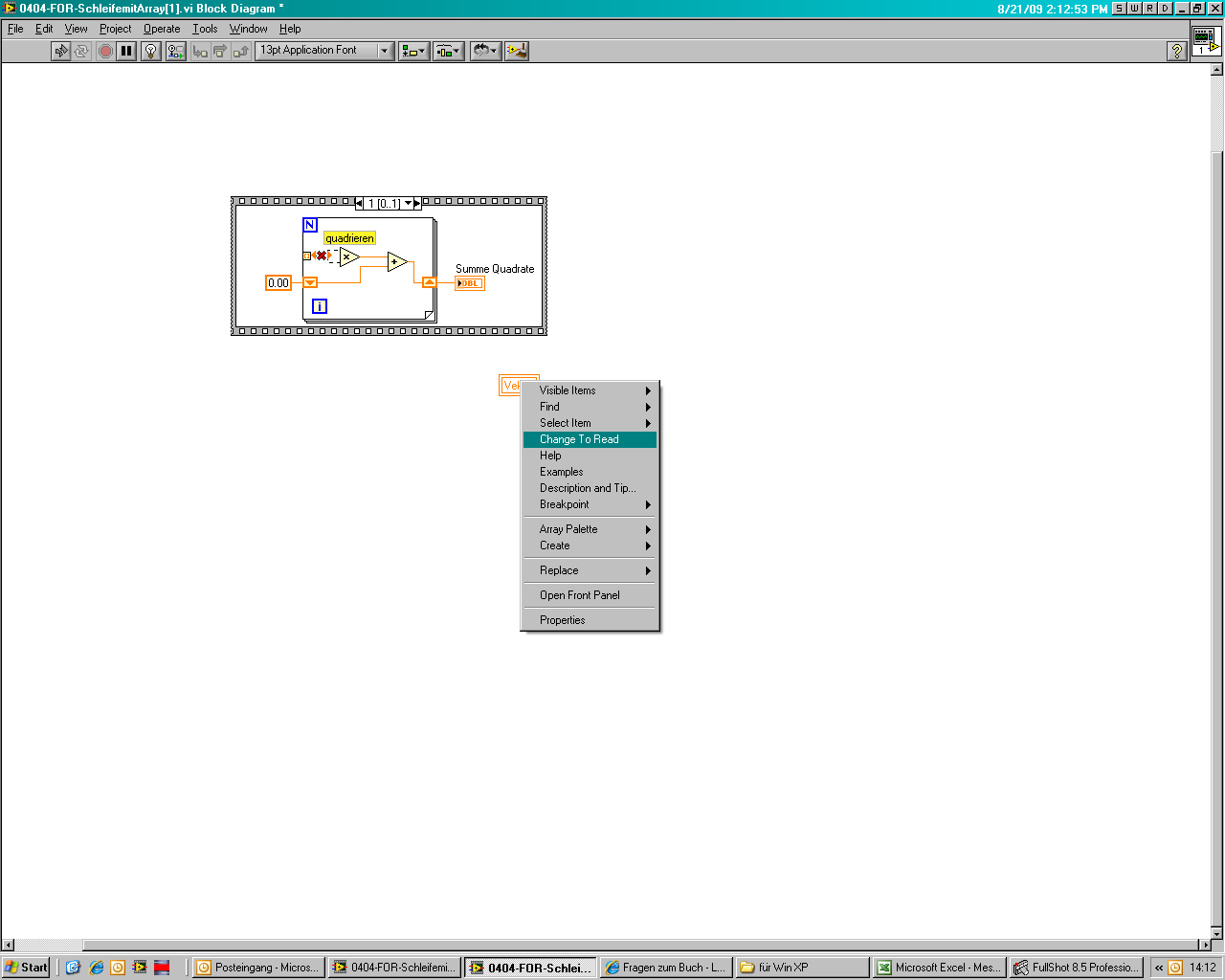The height and width of the screenshot is (980, 1225).
Task: Switch to Fragen zum Buch taskbar window
Action: [x=666, y=968]
